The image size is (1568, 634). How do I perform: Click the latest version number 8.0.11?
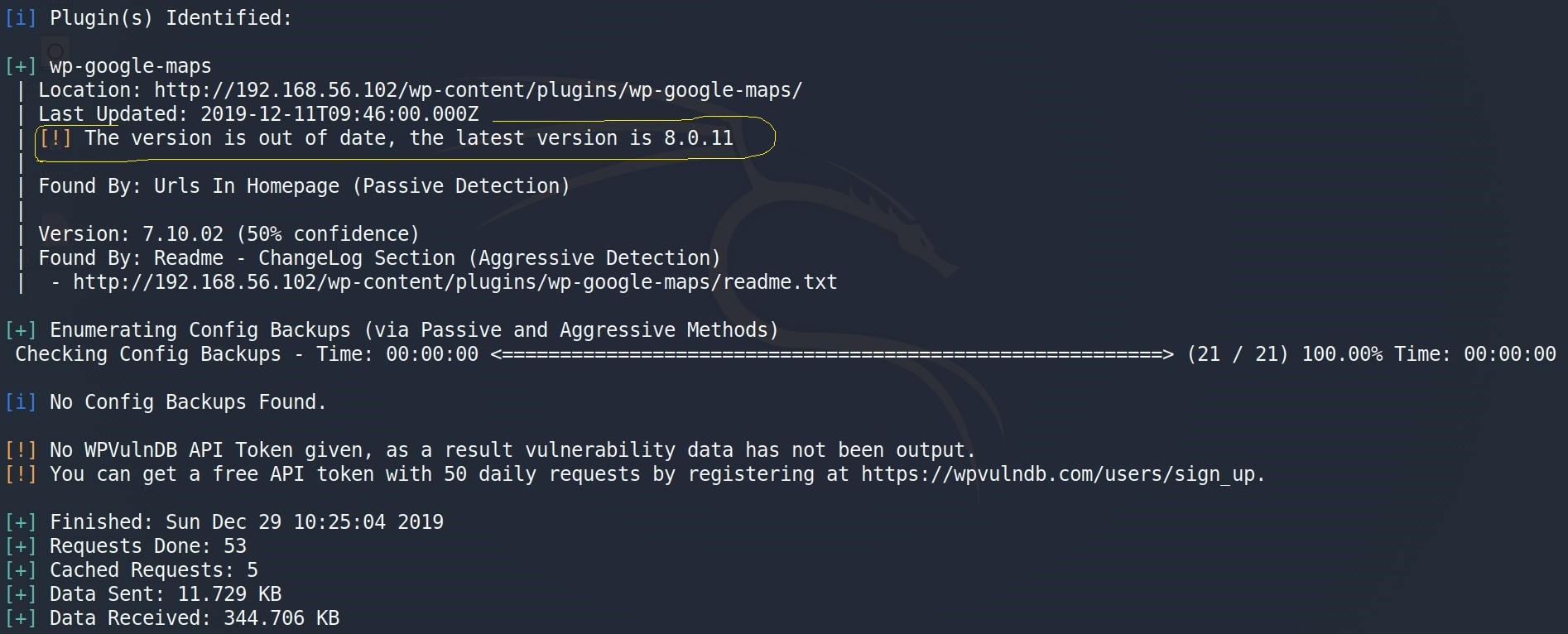(x=699, y=138)
